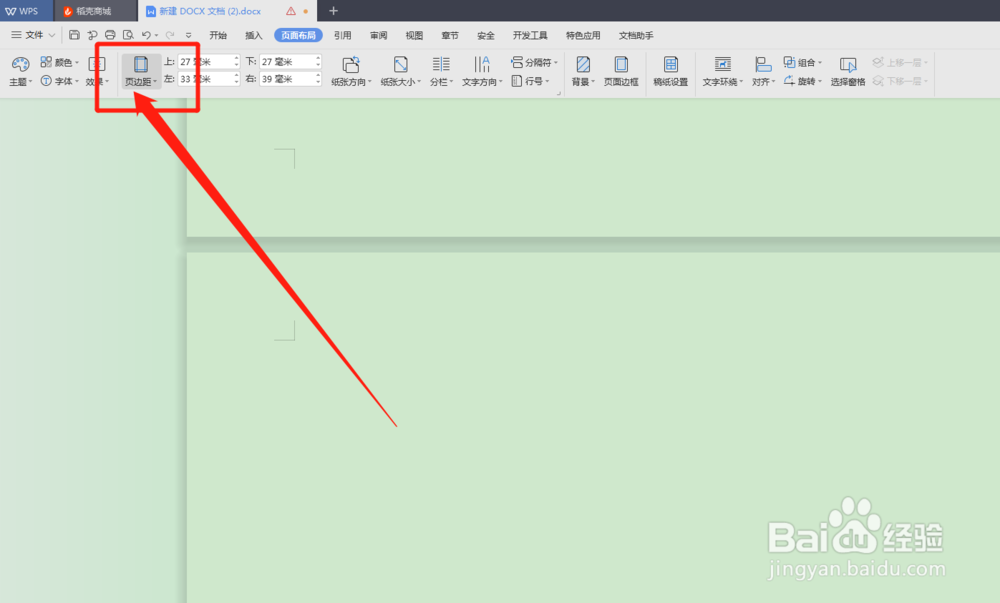Click the Redo arrow icon

pyautogui.click(x=170, y=35)
